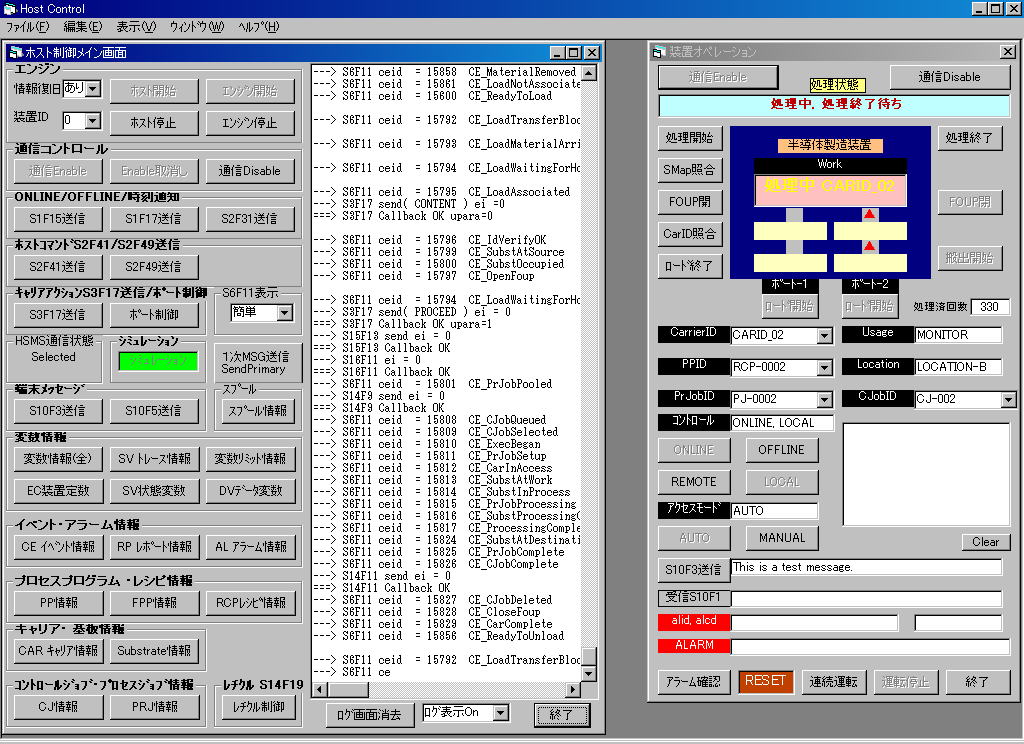Open CJ情報
Screen dimensions: 1024x744
pos(57,707)
